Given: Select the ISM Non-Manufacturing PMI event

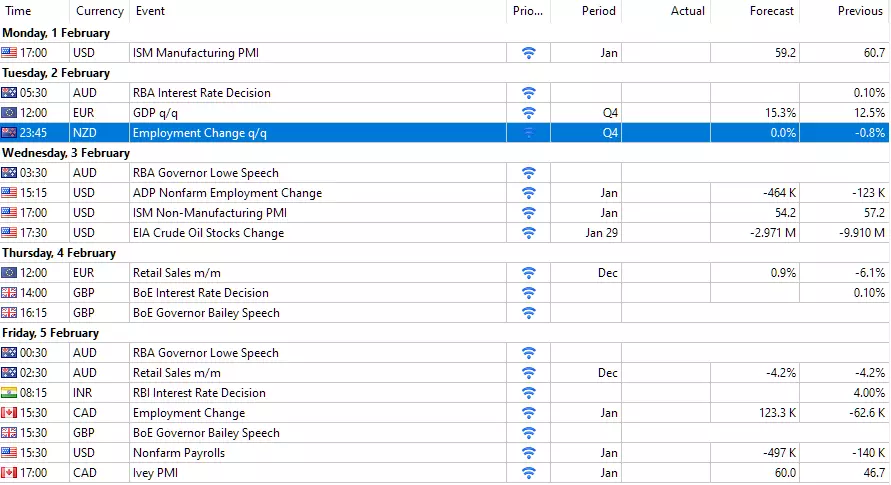Looking at the screenshot, I should pyautogui.click(x=444, y=213).
